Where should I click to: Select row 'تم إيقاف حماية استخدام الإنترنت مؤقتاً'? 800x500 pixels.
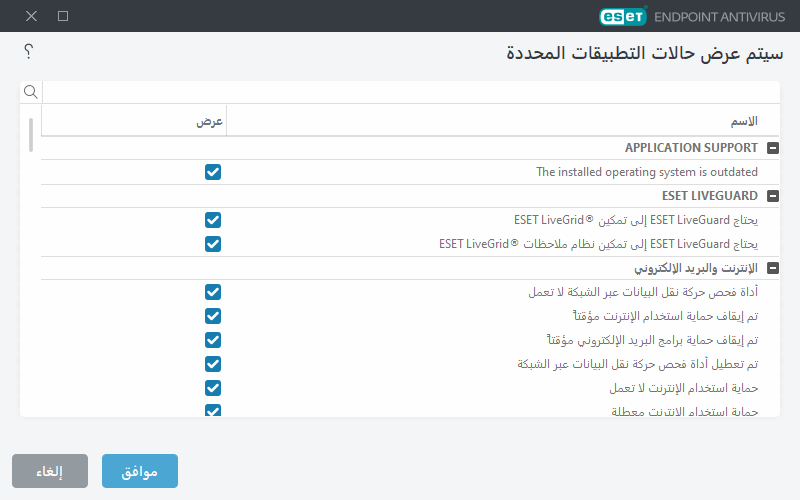click(x=410, y=316)
